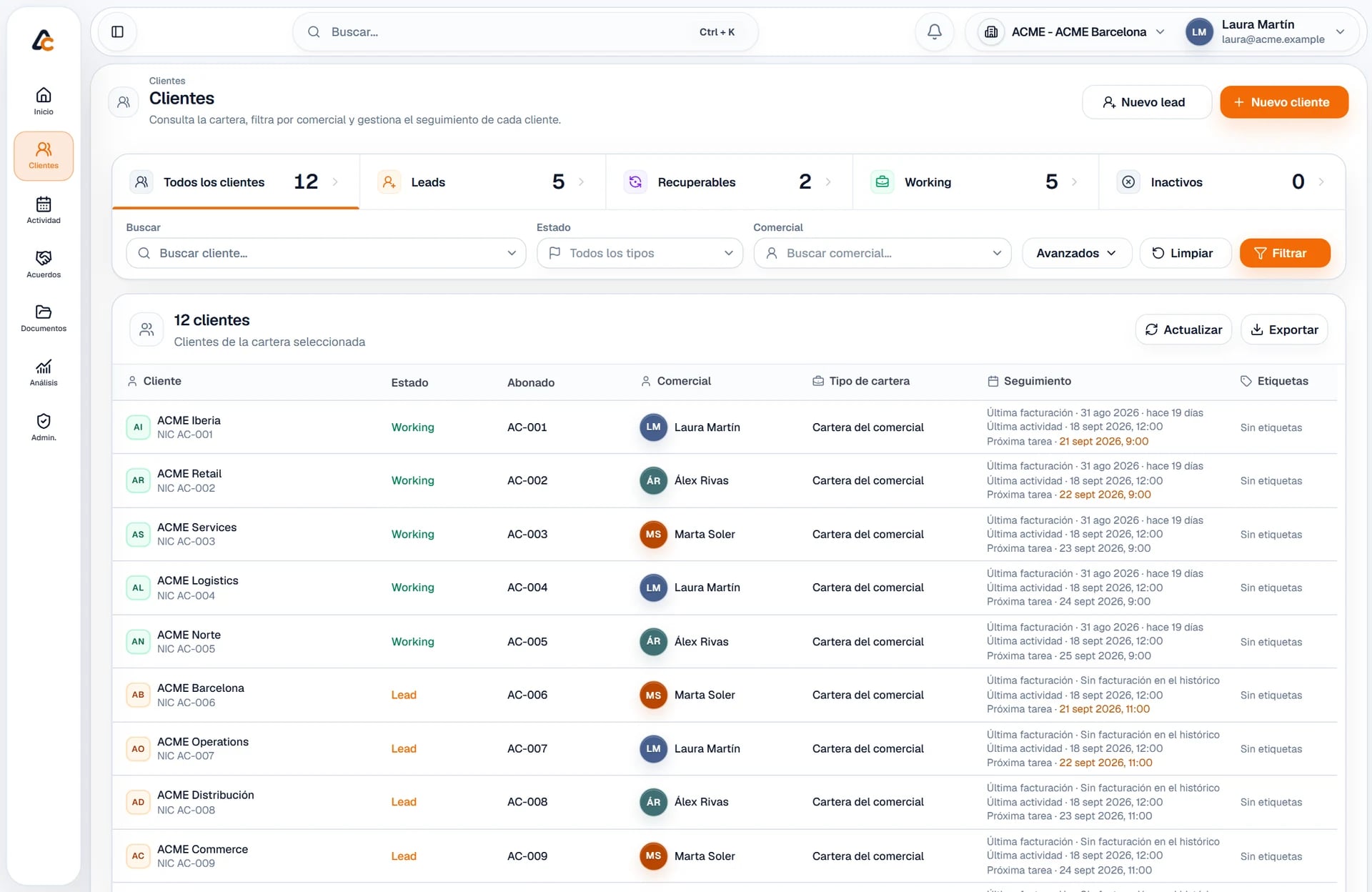Switch to the Recuperables tab
The height and width of the screenshot is (892, 1372).
point(729,182)
